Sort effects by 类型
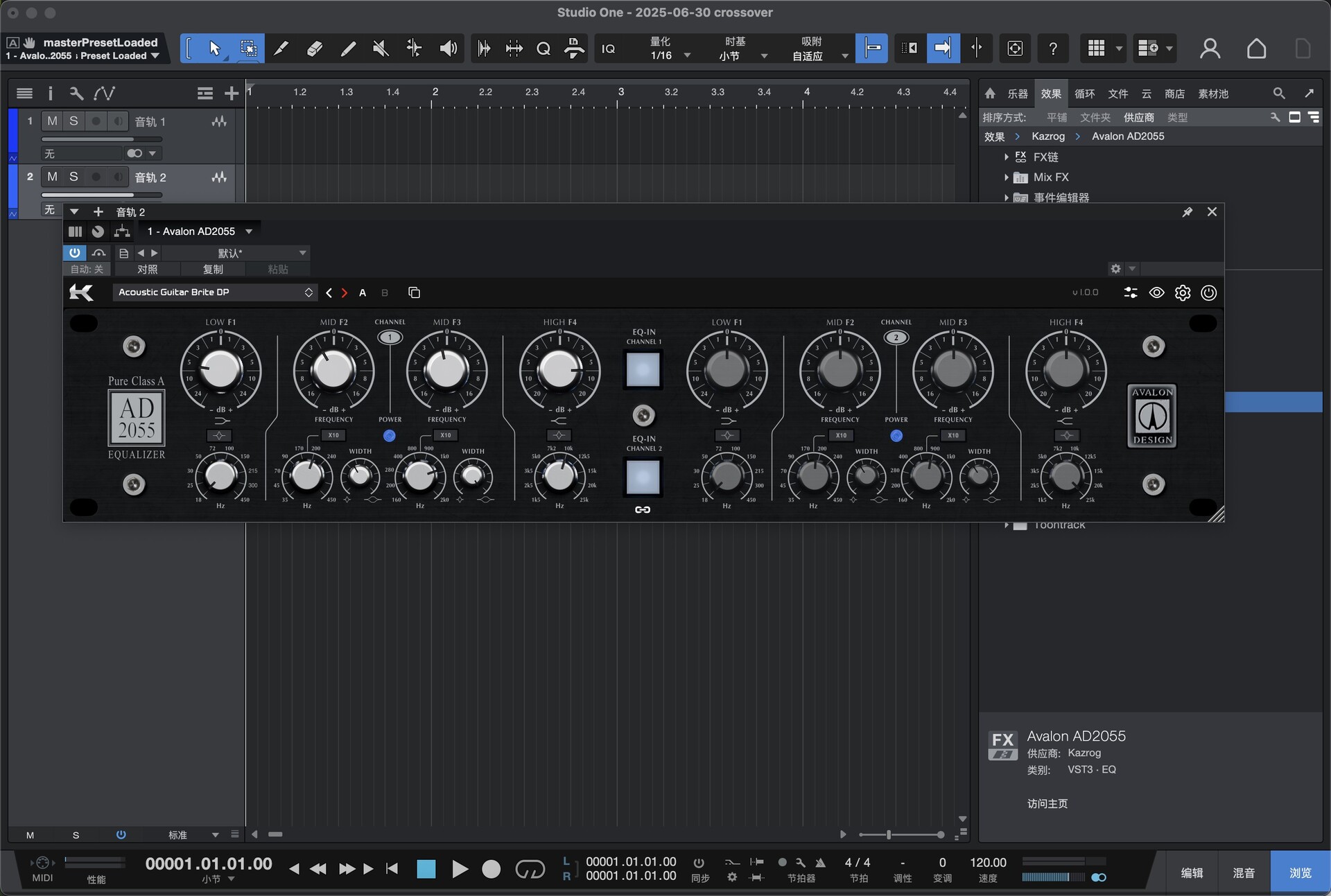This screenshot has height=896, width=1331. pyautogui.click(x=1177, y=118)
